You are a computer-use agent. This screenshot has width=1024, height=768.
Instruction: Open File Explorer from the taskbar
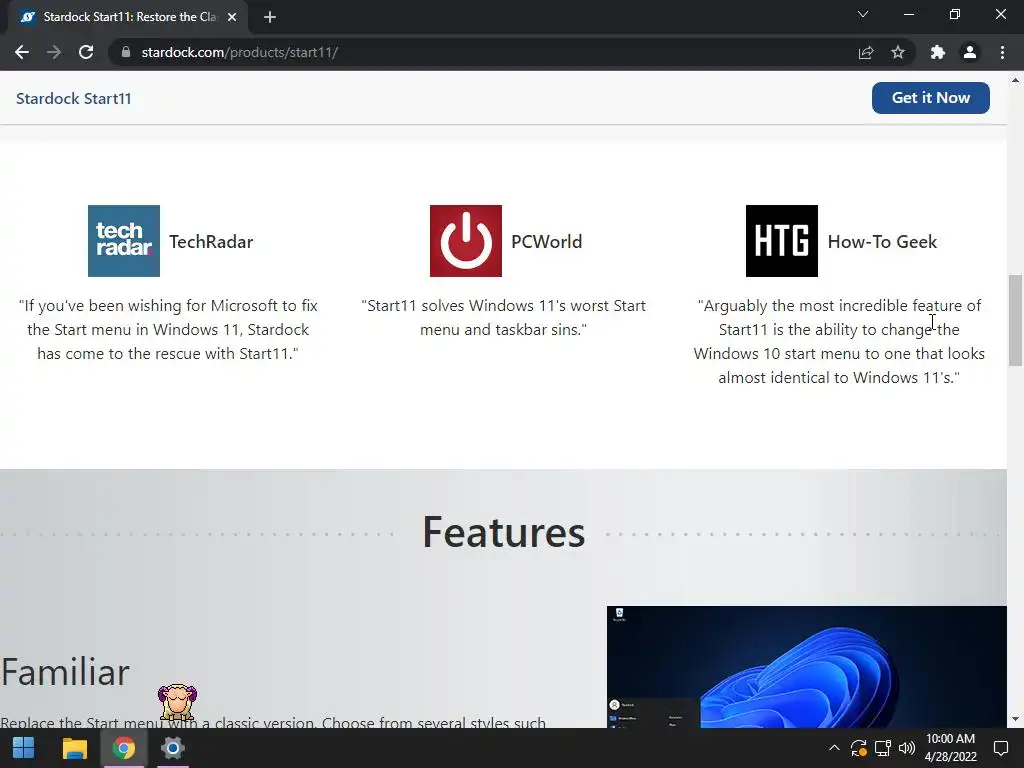point(74,748)
